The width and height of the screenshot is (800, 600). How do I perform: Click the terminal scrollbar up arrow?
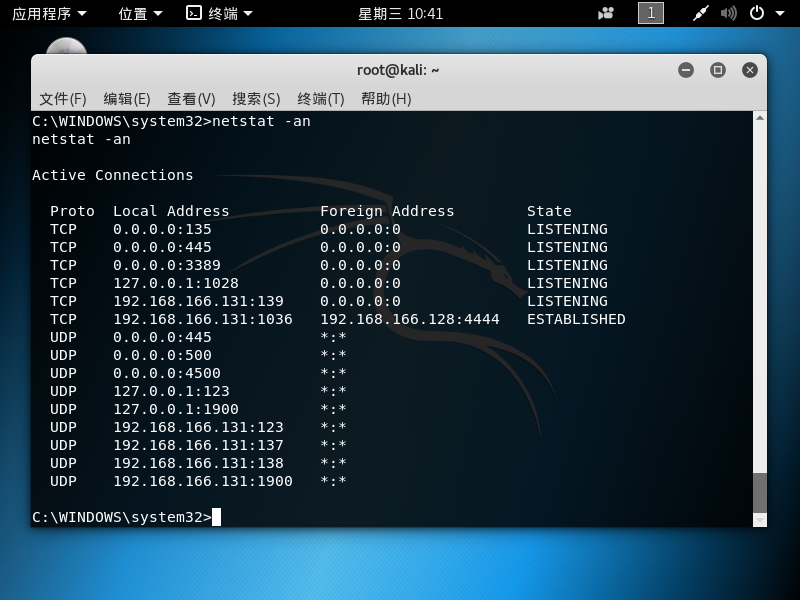point(760,118)
